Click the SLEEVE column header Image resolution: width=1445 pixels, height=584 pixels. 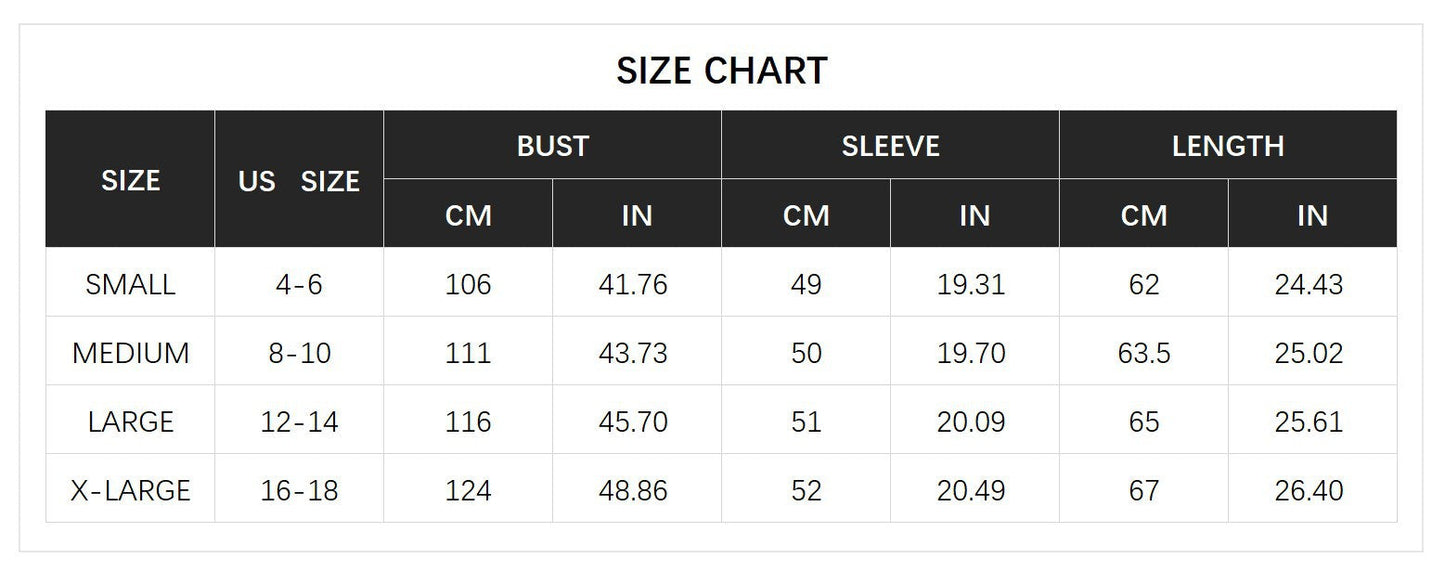[x=890, y=146]
